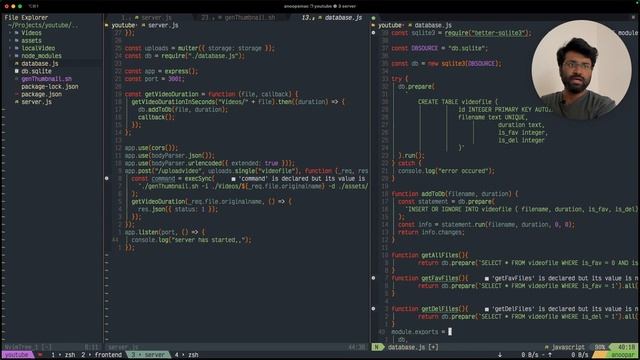Click the assets folder icon

pos(17,40)
